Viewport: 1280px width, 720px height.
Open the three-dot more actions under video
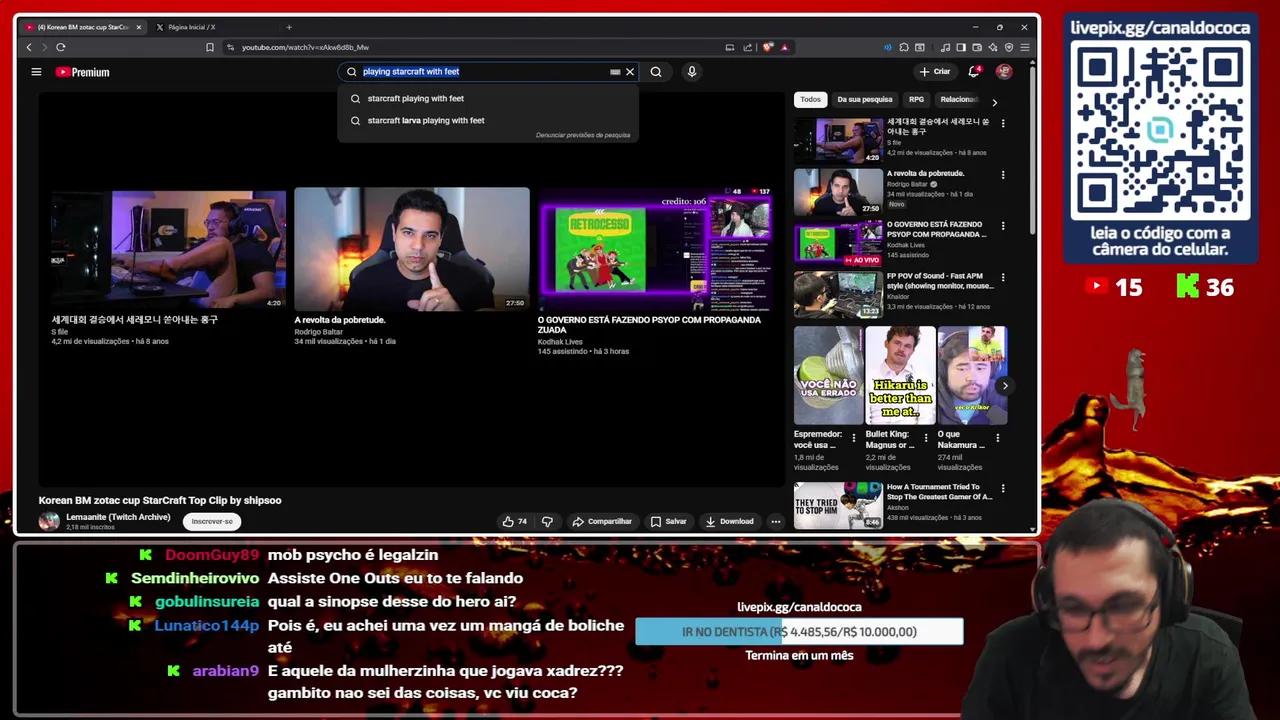pos(775,521)
